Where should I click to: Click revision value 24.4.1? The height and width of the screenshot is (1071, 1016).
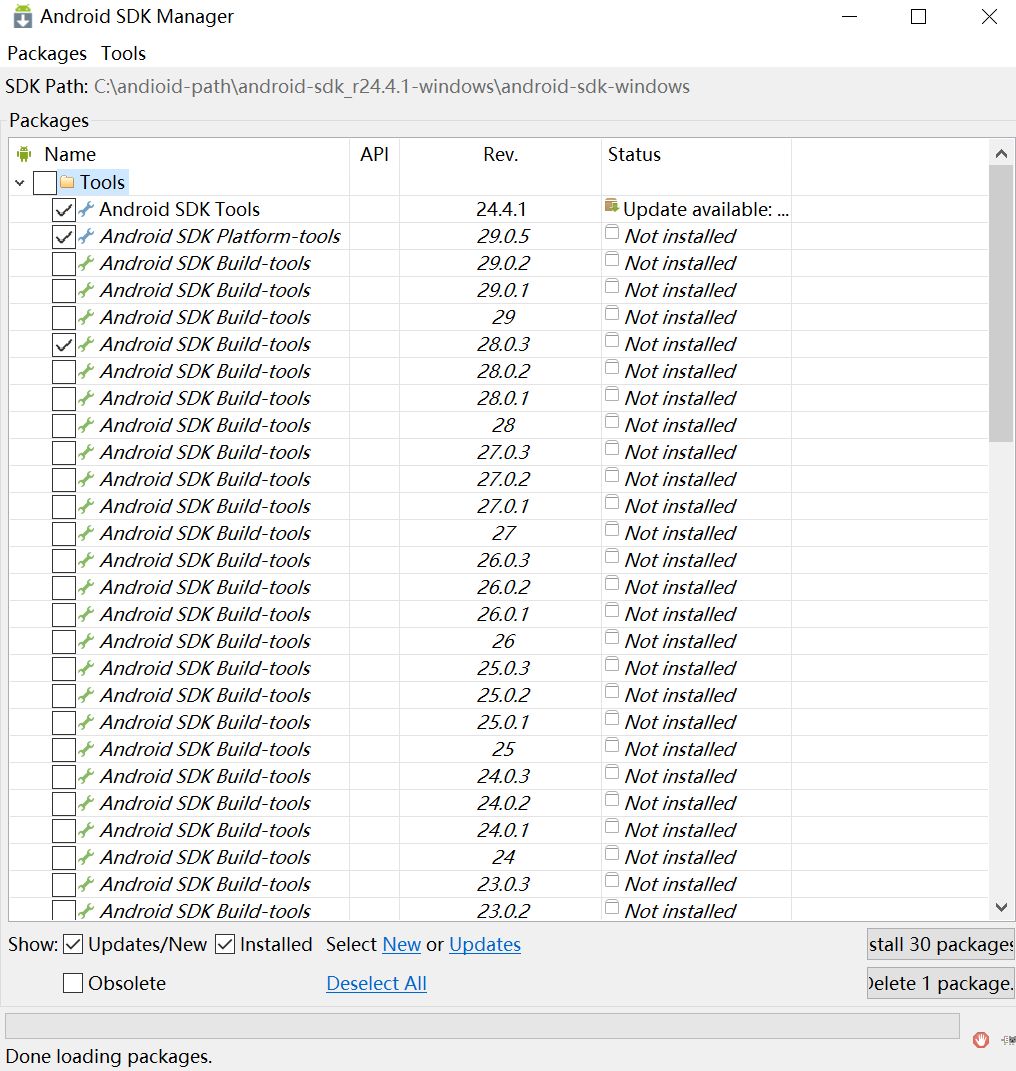click(501, 209)
